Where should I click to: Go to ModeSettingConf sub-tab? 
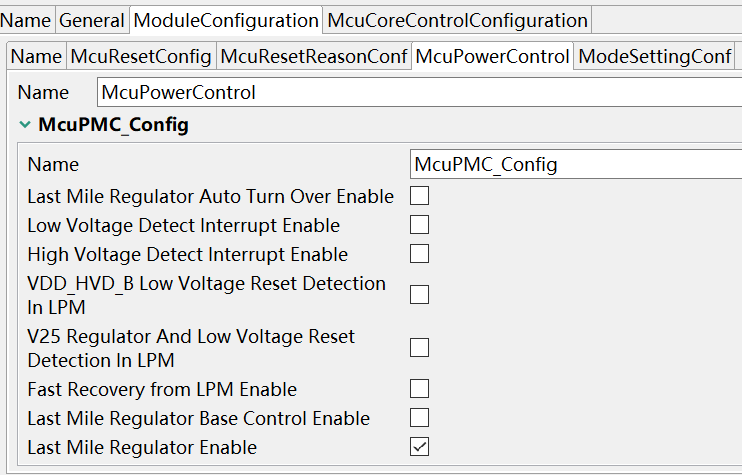click(x=655, y=57)
